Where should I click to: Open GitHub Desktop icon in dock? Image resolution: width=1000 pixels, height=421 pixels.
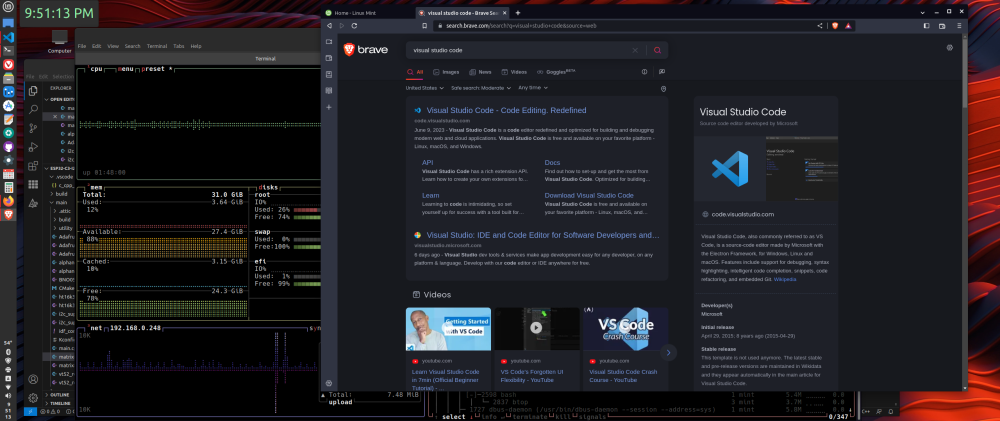(x=8, y=146)
